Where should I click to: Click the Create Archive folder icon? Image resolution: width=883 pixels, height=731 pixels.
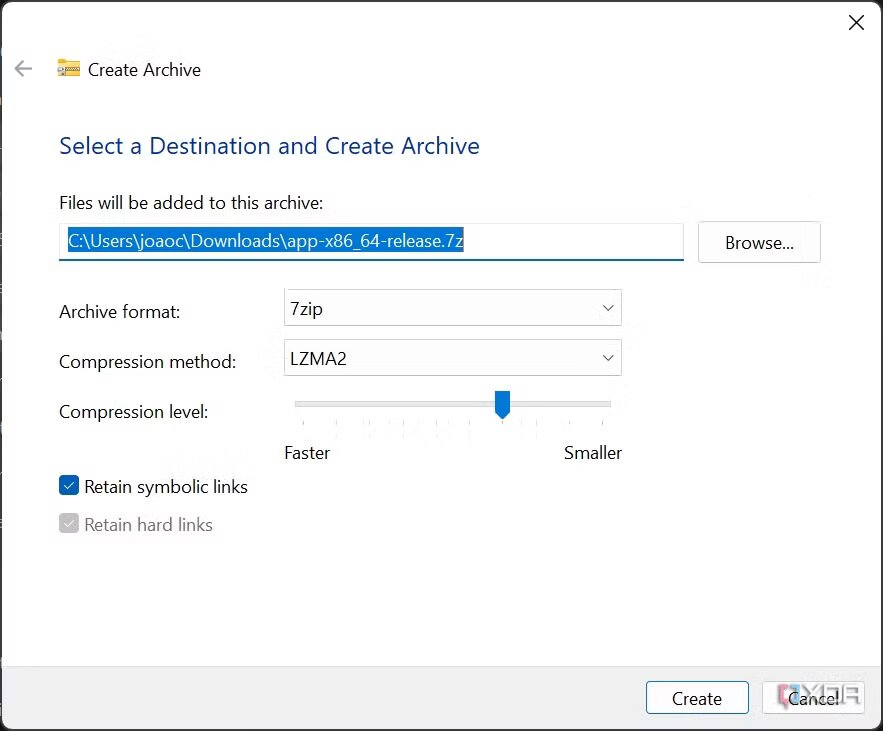69,68
